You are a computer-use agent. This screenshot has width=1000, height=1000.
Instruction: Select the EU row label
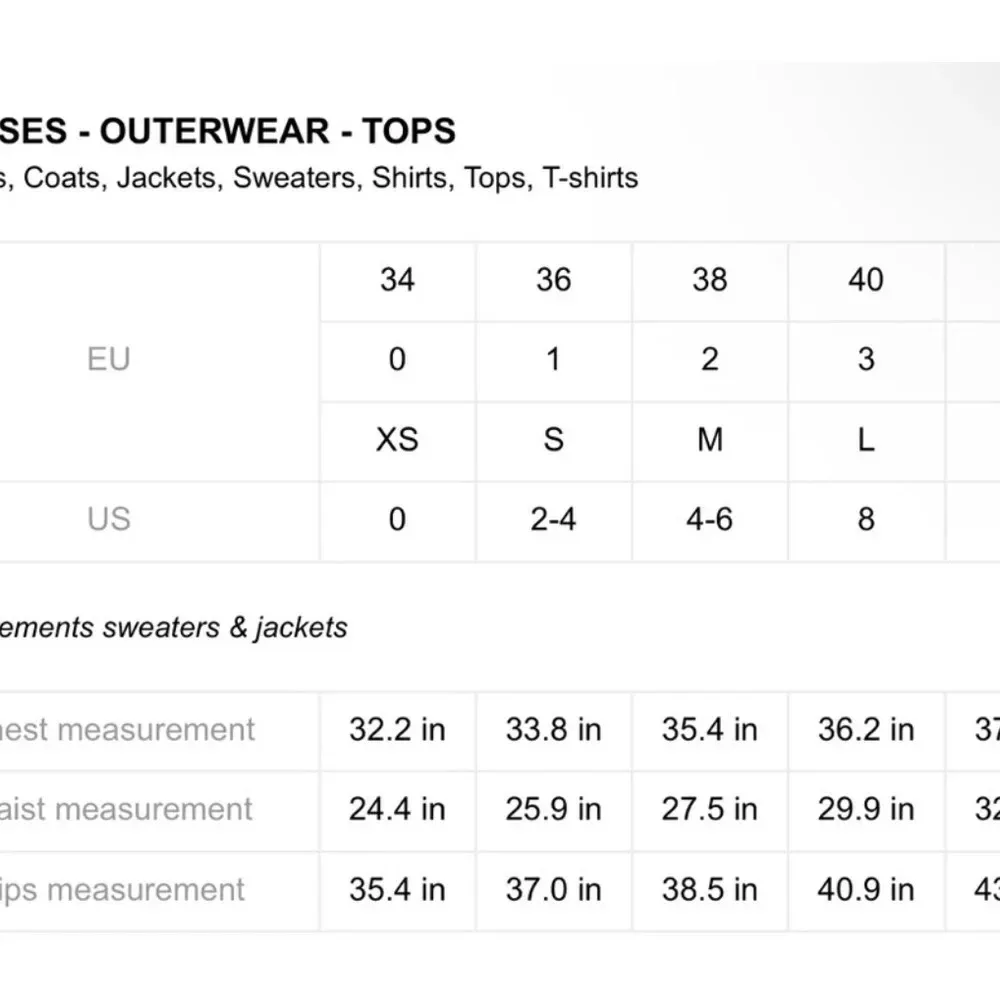point(109,359)
